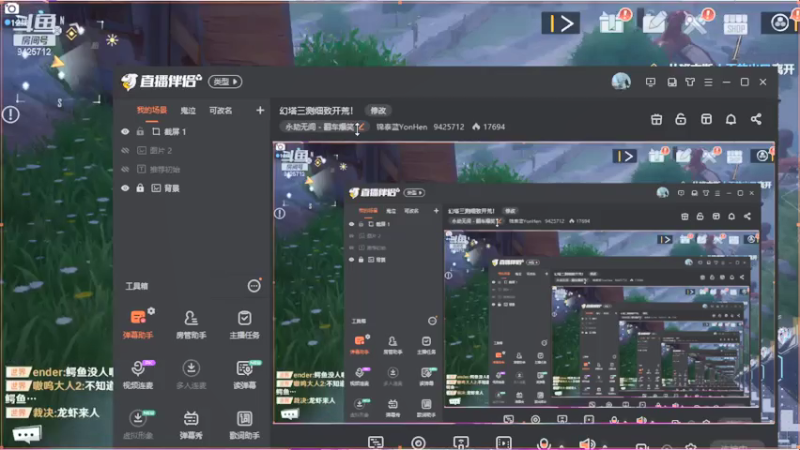
Task: Show the hidden text source layer
Action: click(x=125, y=169)
